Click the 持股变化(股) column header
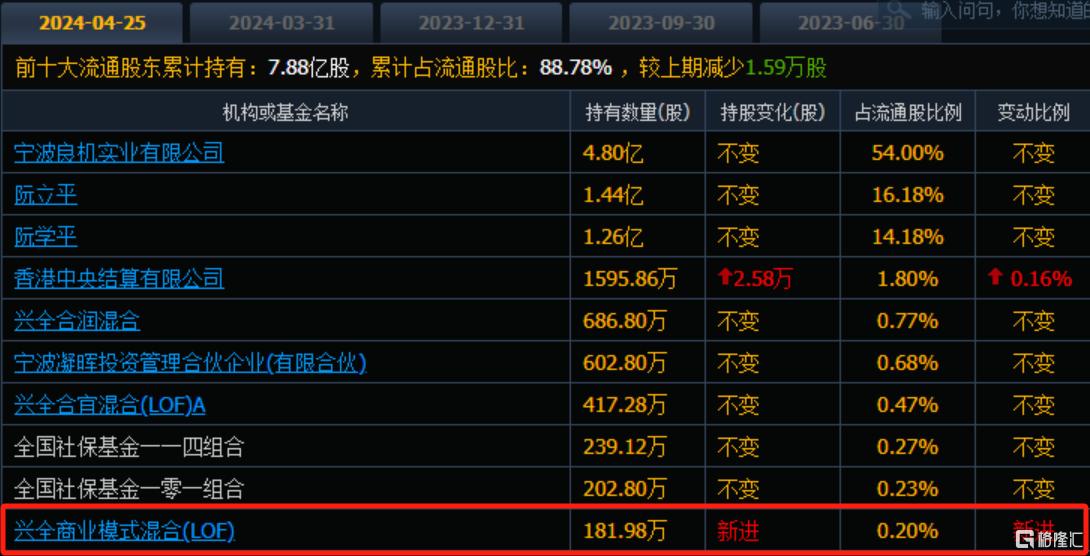 coord(772,113)
